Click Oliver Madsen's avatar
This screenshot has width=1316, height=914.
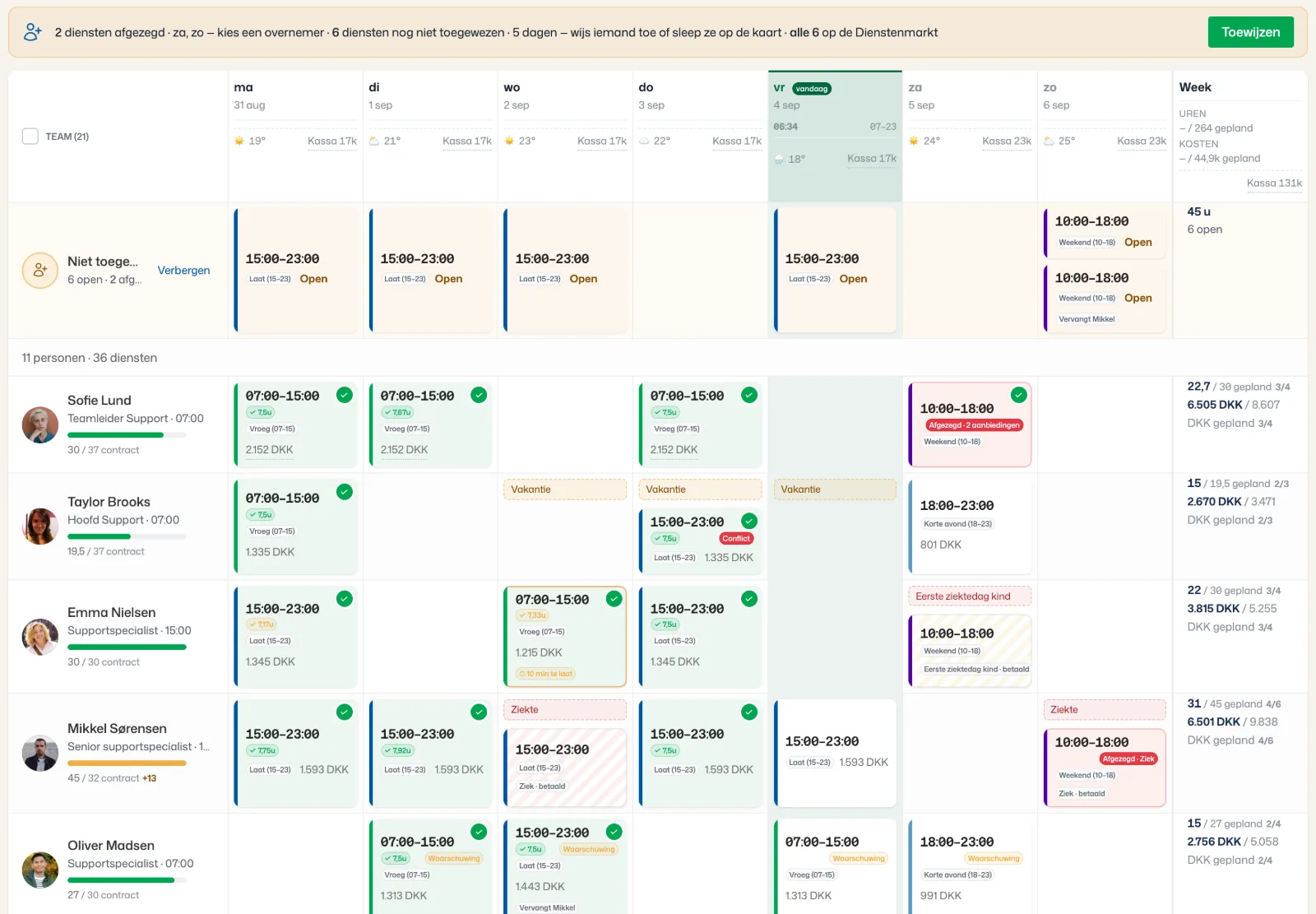(x=39, y=870)
